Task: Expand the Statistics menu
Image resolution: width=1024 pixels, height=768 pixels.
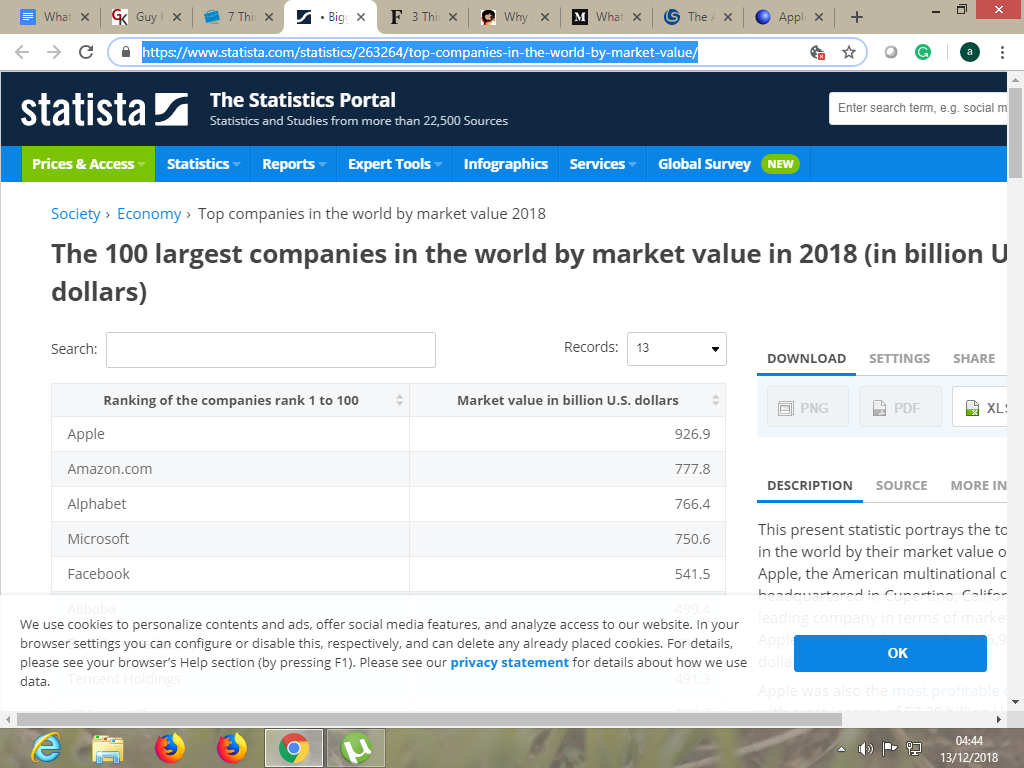Action: click(203, 164)
